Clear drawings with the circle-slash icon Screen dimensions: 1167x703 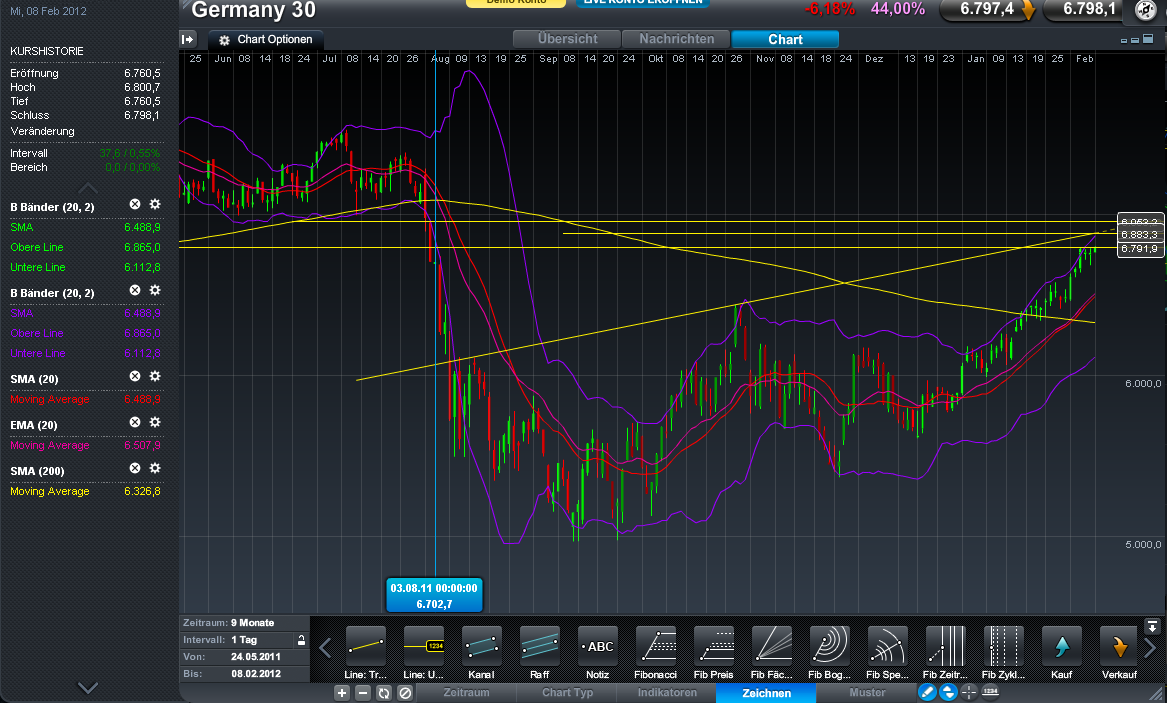pos(405,693)
